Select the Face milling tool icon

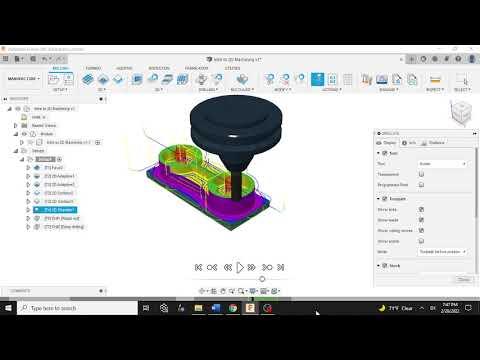(x=118, y=79)
